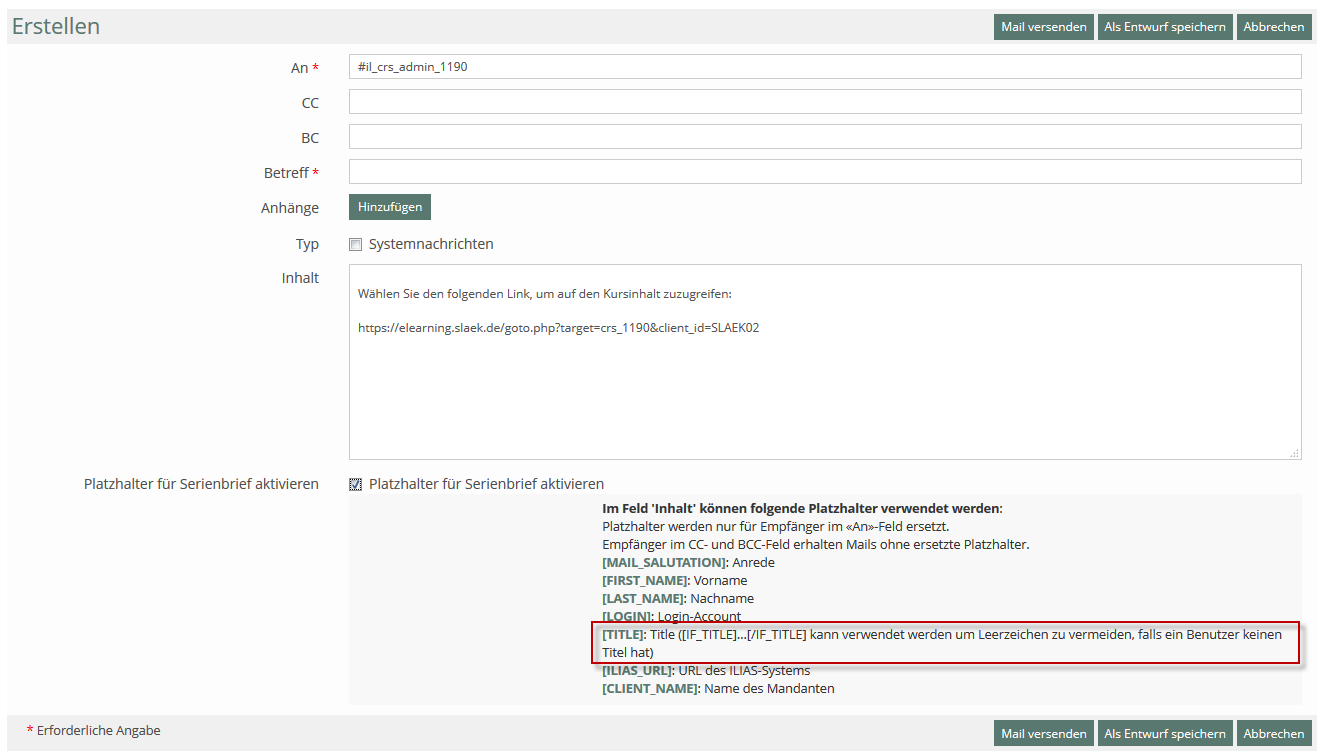Viewport: 1324px width, 754px height.
Task: Save draft using the footer Als Entwurf speichern
Action: click(1164, 734)
